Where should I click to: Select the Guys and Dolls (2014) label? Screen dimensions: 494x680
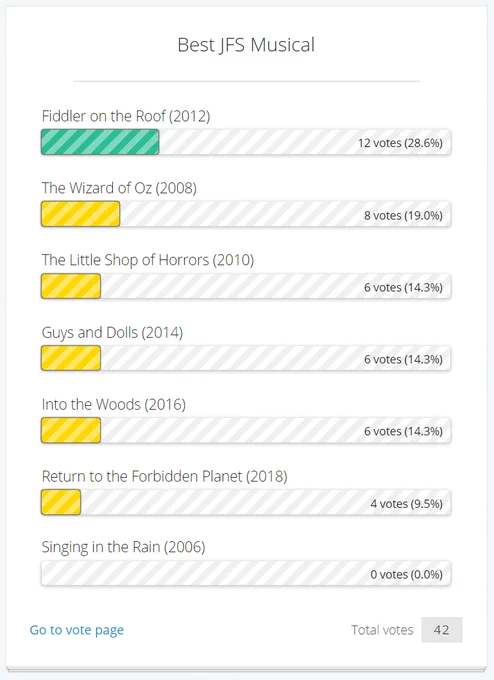pos(112,333)
